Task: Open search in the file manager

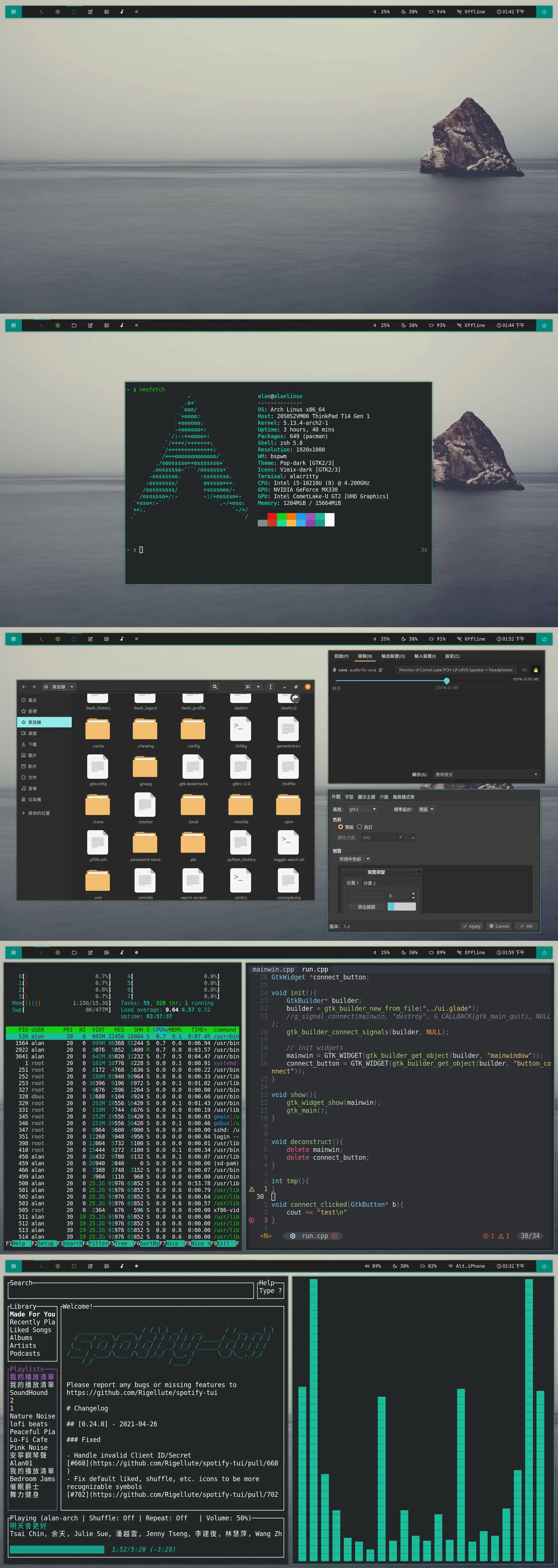Action: coord(214,687)
